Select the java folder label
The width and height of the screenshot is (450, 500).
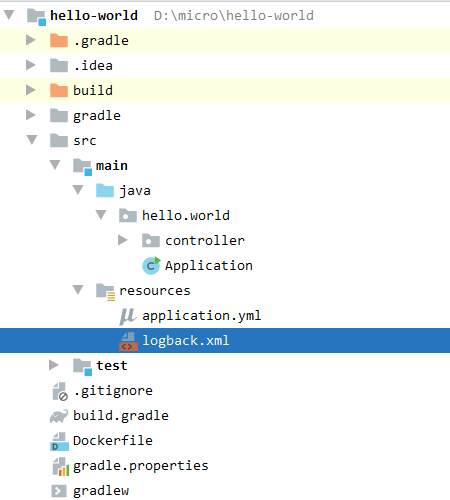click(x=135, y=191)
